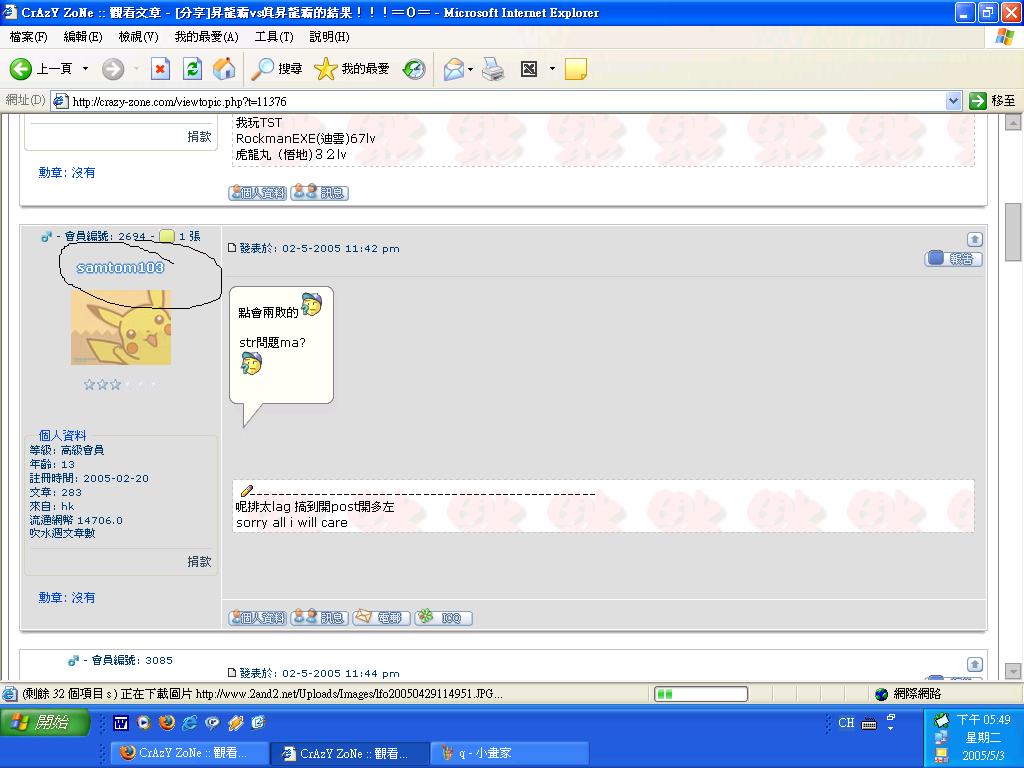Launch Firefox from quick launch bar

pyautogui.click(x=167, y=722)
